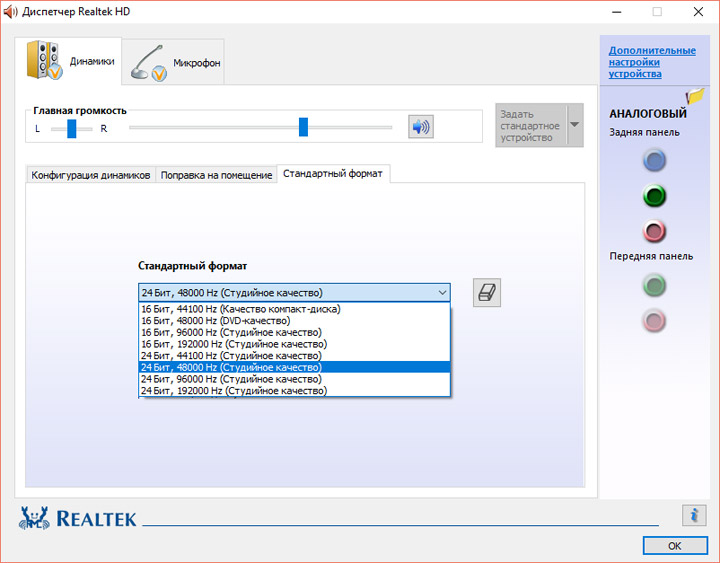Click the eraser restore defaults button
This screenshot has width=720, height=563.
(487, 293)
